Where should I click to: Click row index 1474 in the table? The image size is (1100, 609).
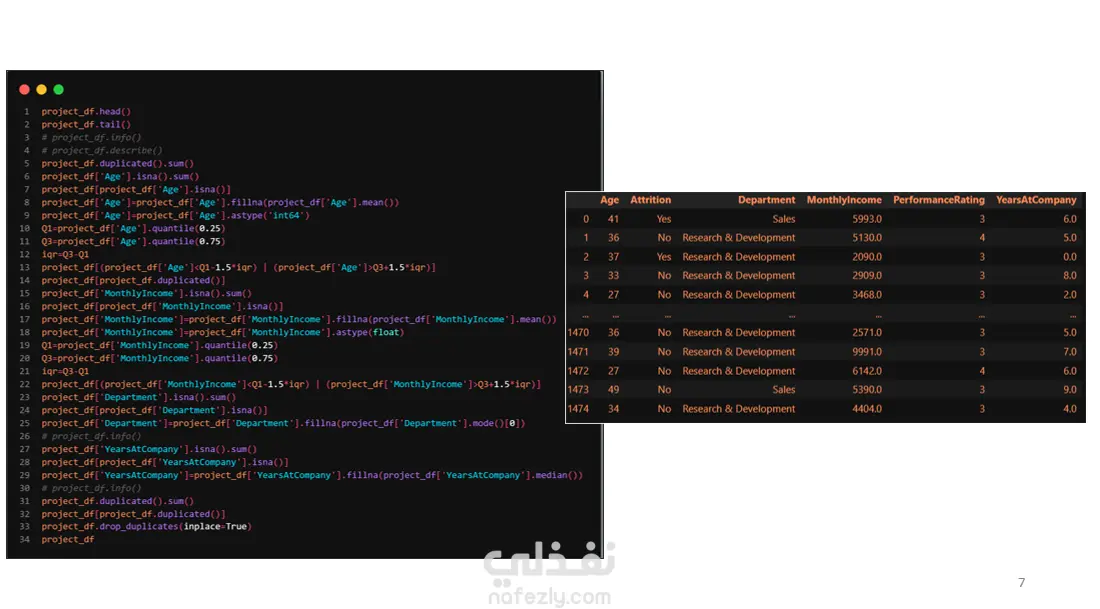pos(578,408)
